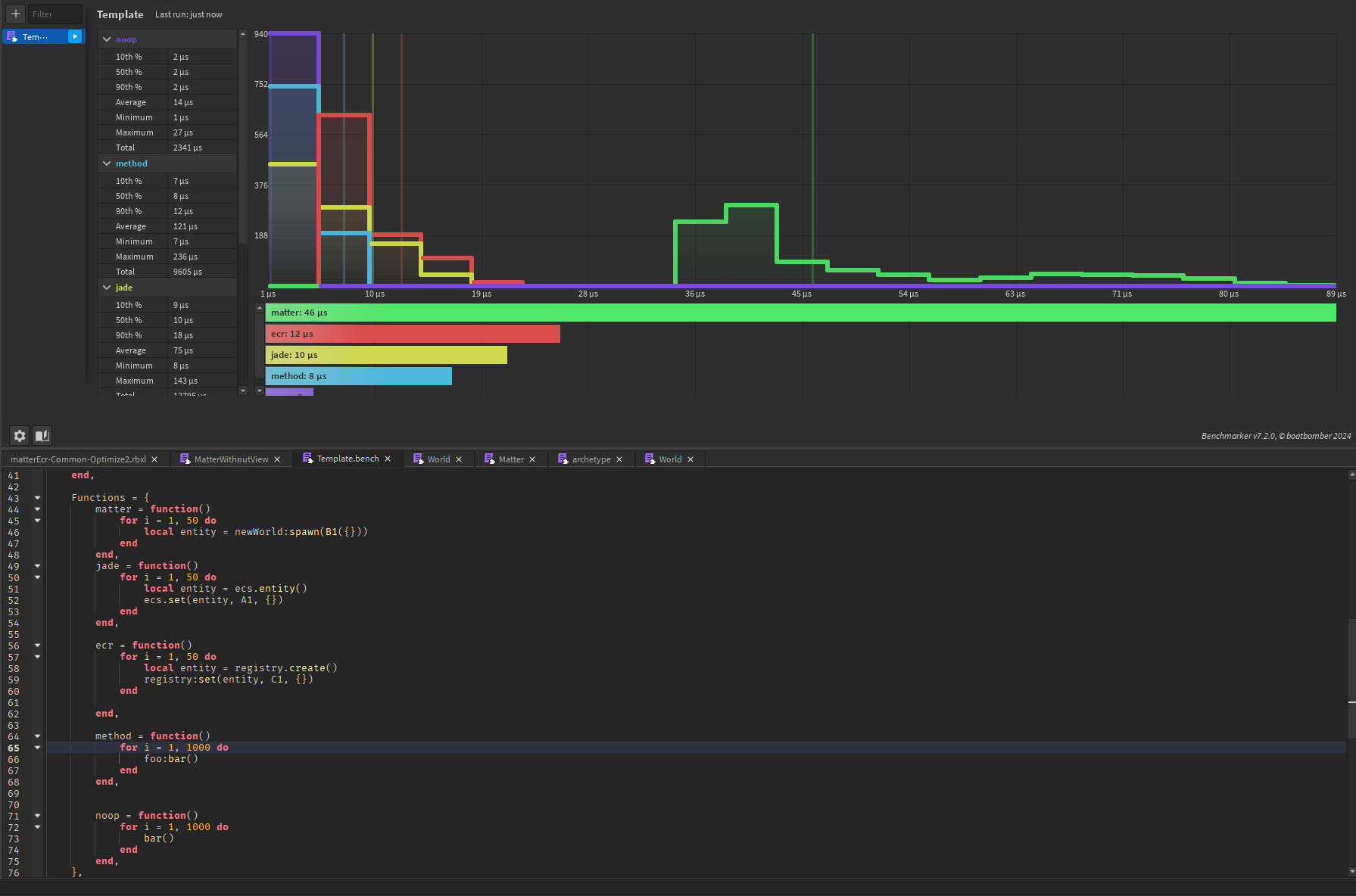
Task: Fold the ecr function at line 56
Action: 37,646
